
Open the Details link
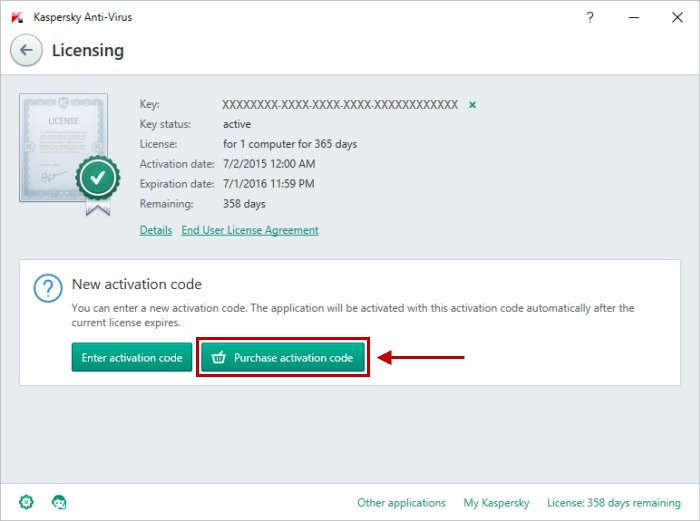pyautogui.click(x=156, y=230)
